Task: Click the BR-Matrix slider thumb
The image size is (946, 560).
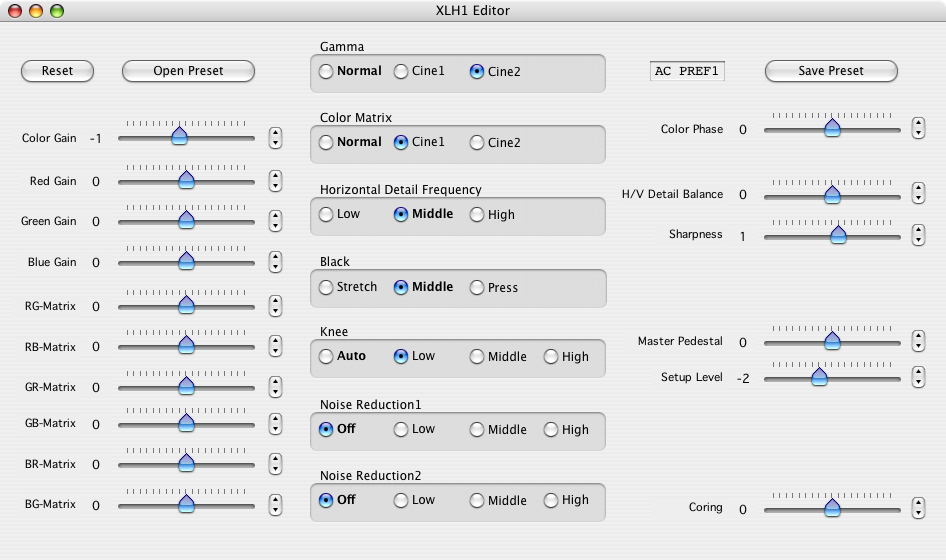Action: coord(186,463)
